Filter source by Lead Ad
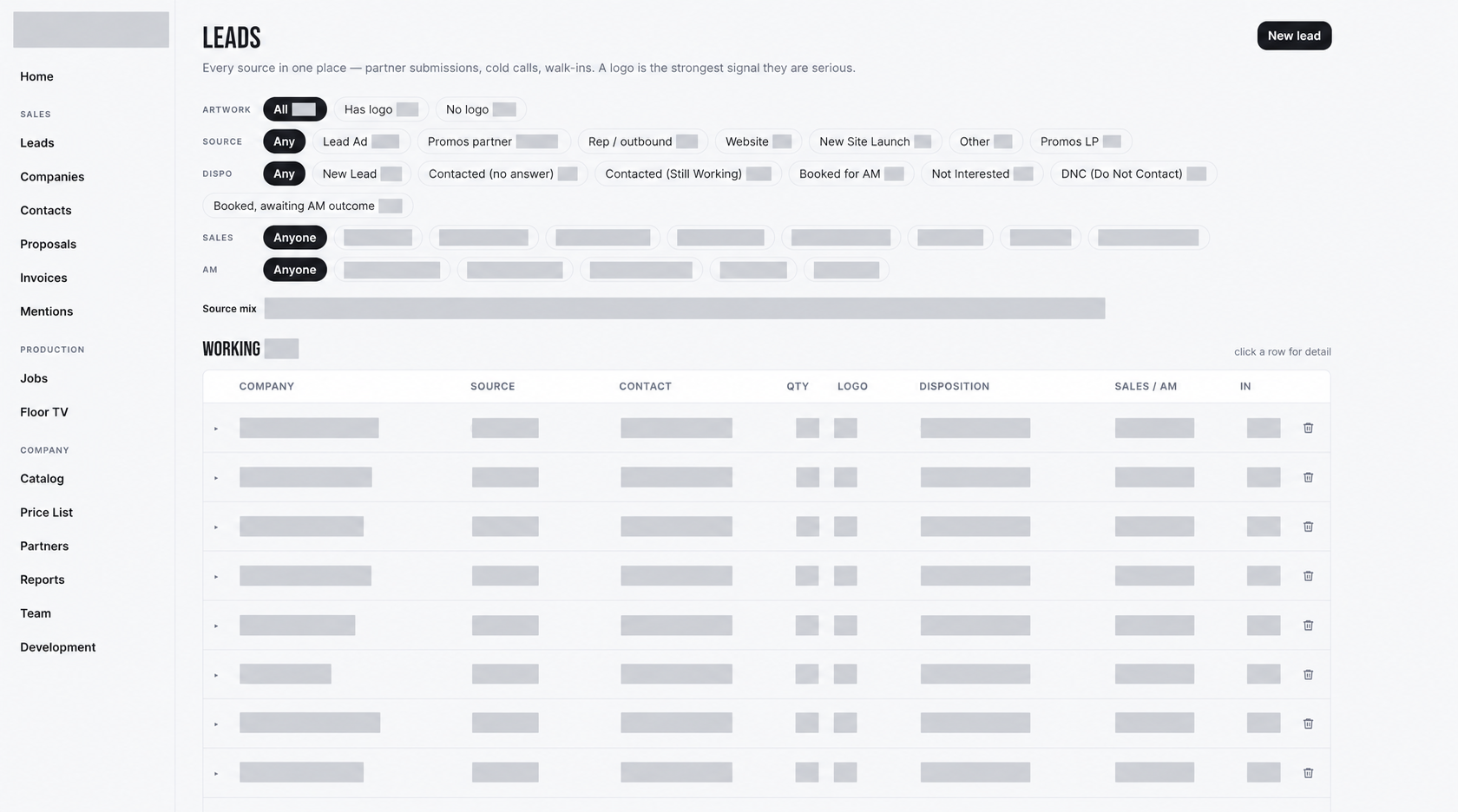 pos(361,141)
